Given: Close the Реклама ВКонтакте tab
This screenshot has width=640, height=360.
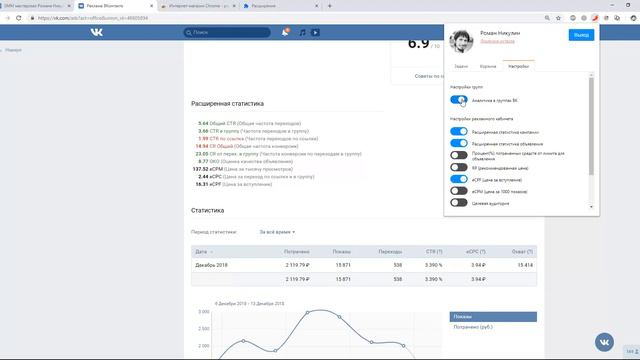Looking at the screenshot, I should tap(152, 6).
